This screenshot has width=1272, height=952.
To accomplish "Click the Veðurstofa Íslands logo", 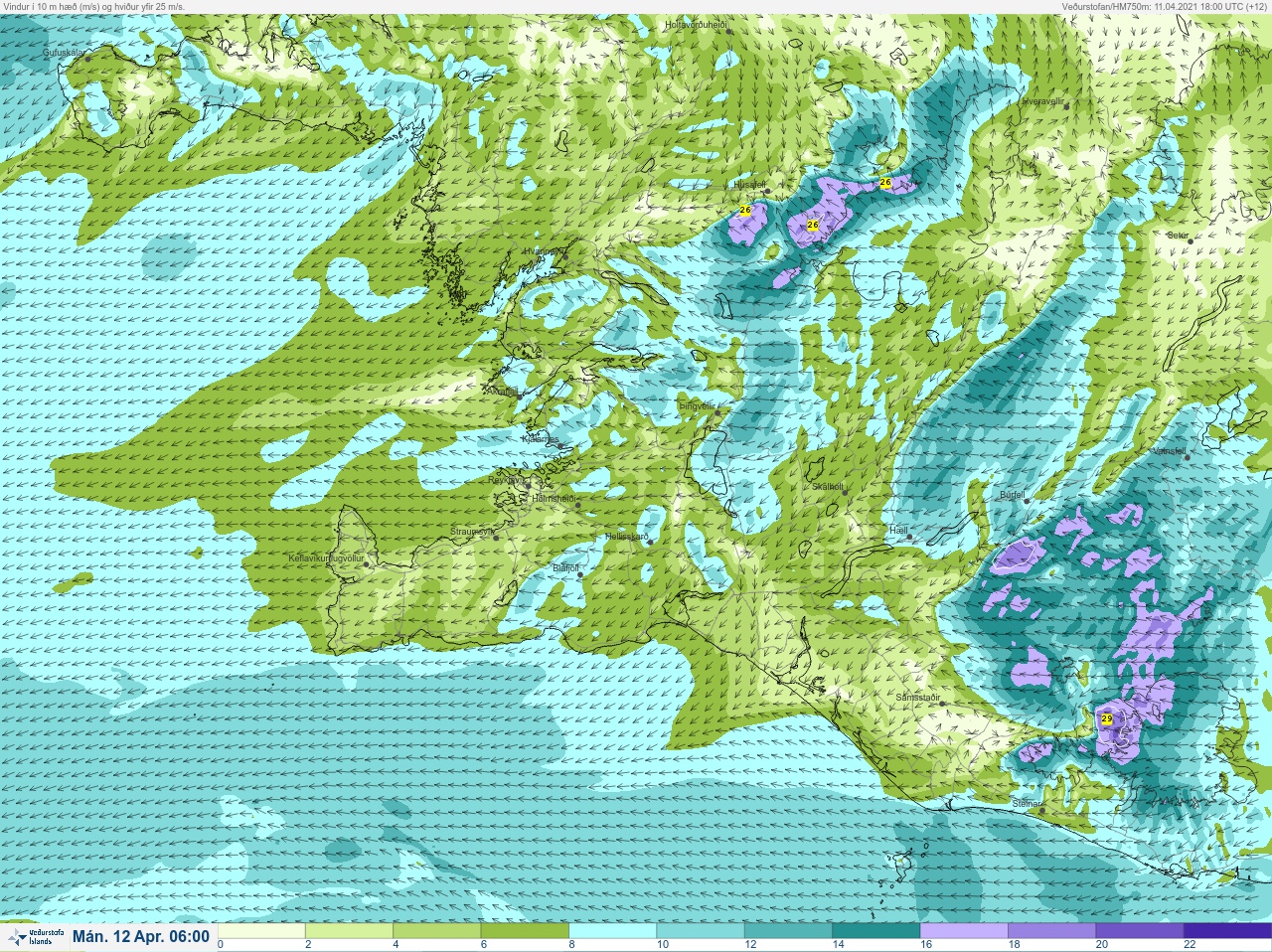I will click(36, 937).
